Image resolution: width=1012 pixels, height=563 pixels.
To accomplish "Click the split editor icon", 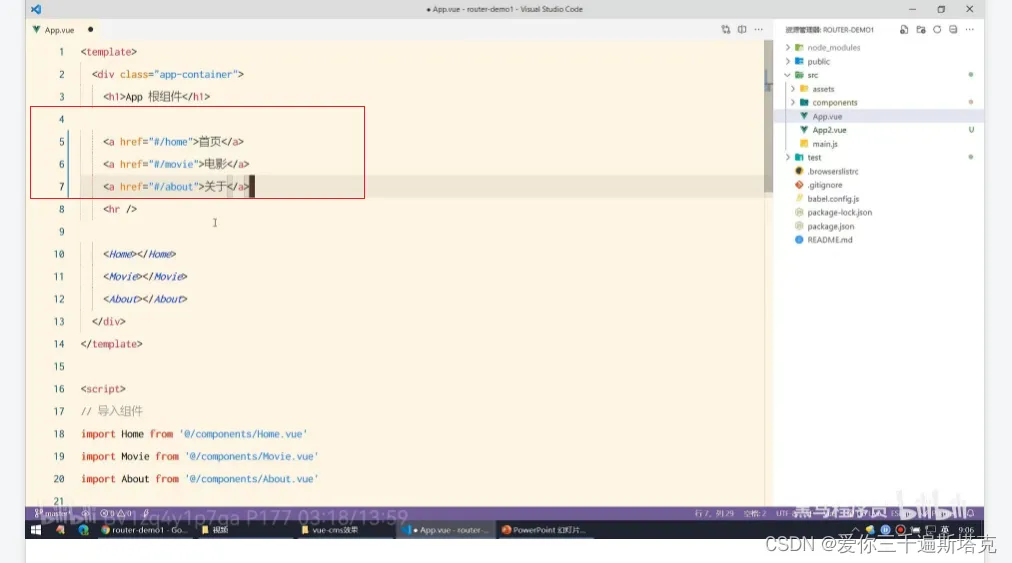I will [742, 30].
